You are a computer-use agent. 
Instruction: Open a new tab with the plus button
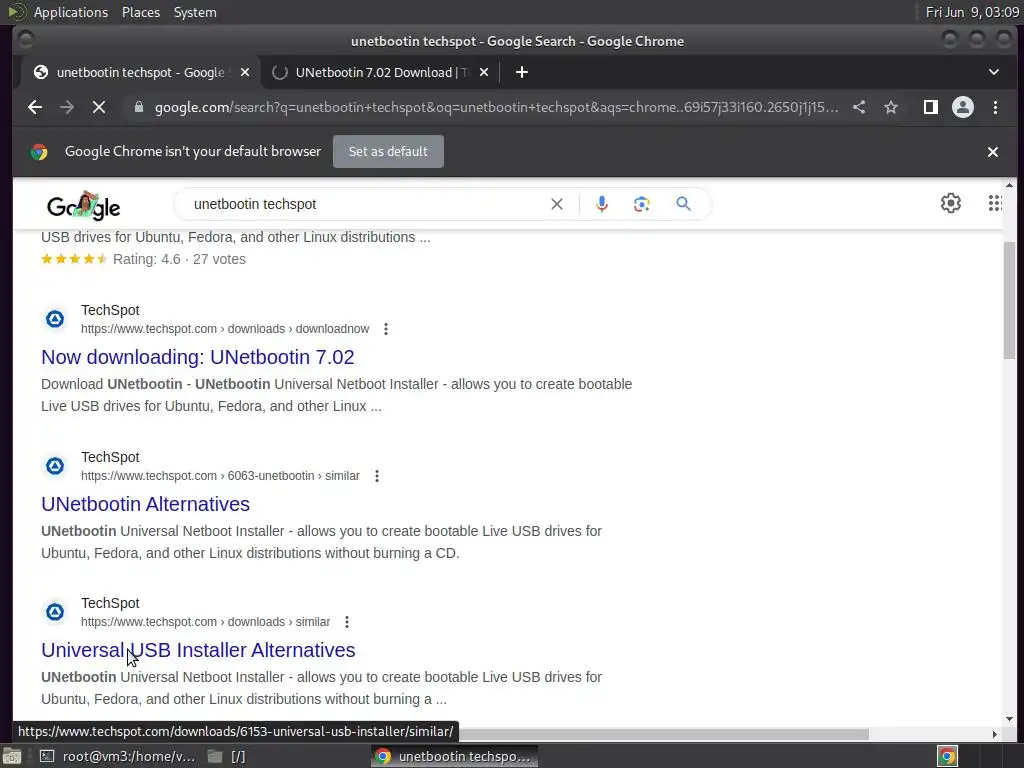(x=521, y=72)
